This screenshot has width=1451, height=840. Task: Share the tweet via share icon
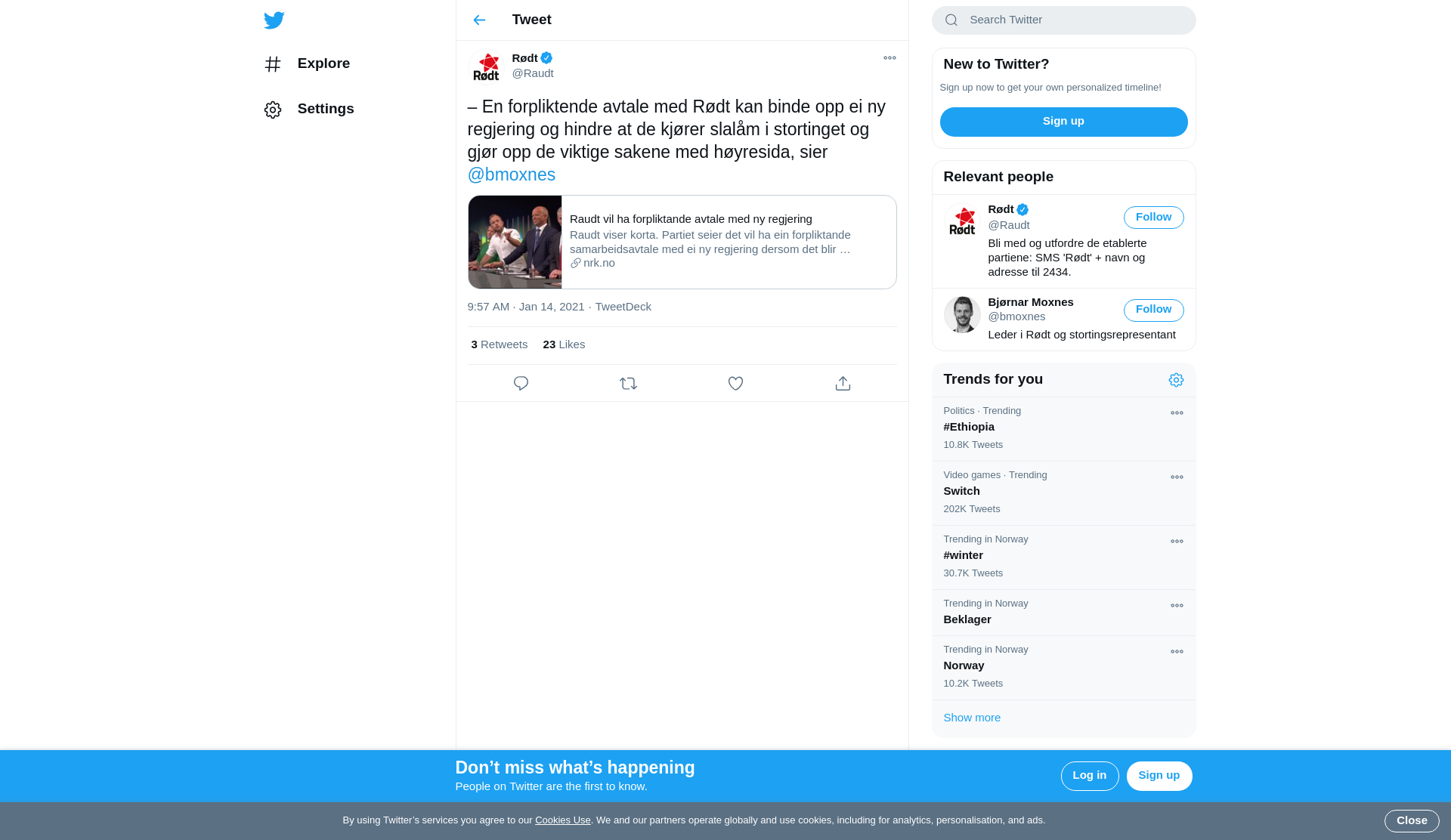coord(843,384)
